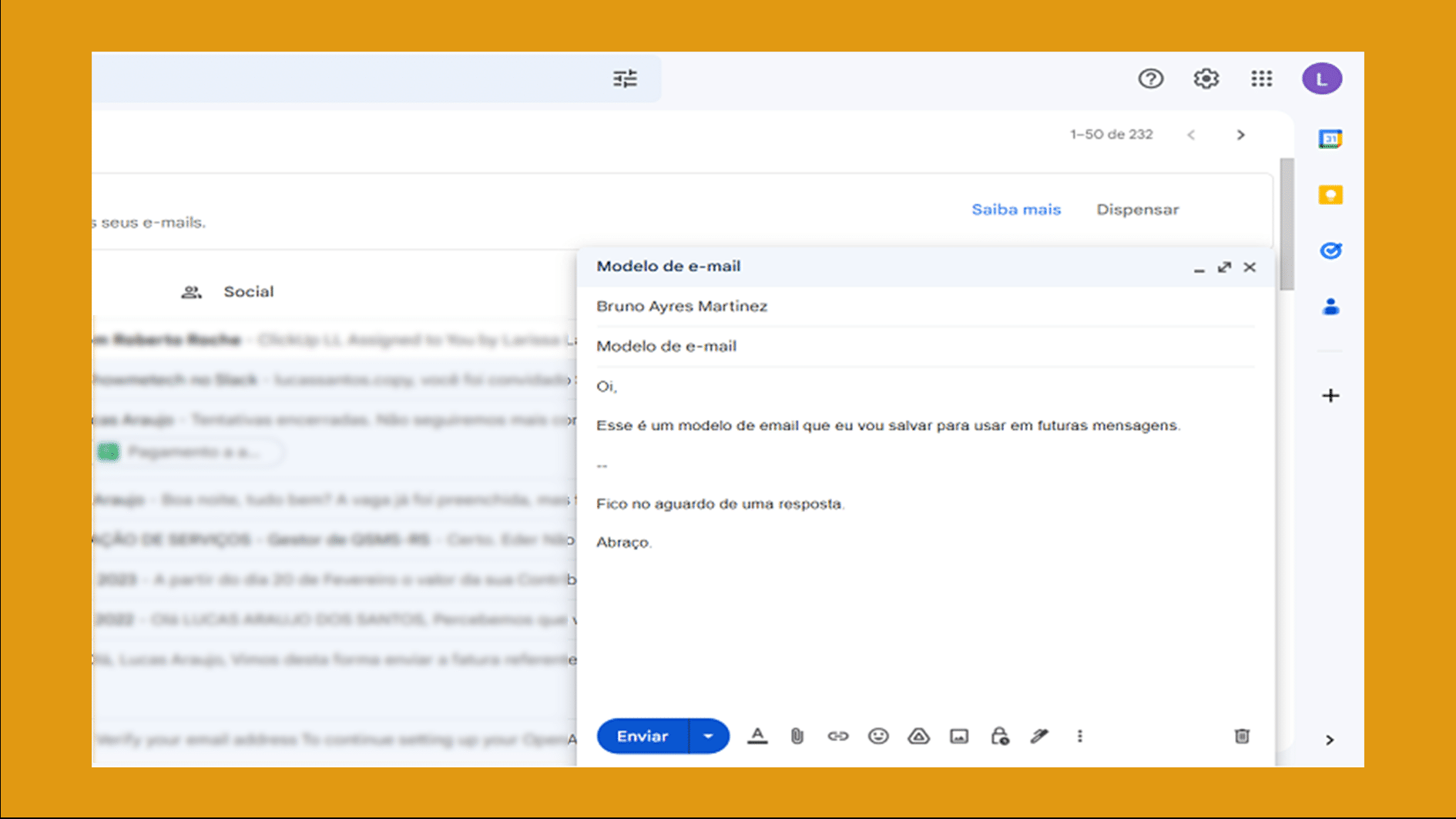Switch to the Social tab
1456x819 pixels.
point(248,291)
